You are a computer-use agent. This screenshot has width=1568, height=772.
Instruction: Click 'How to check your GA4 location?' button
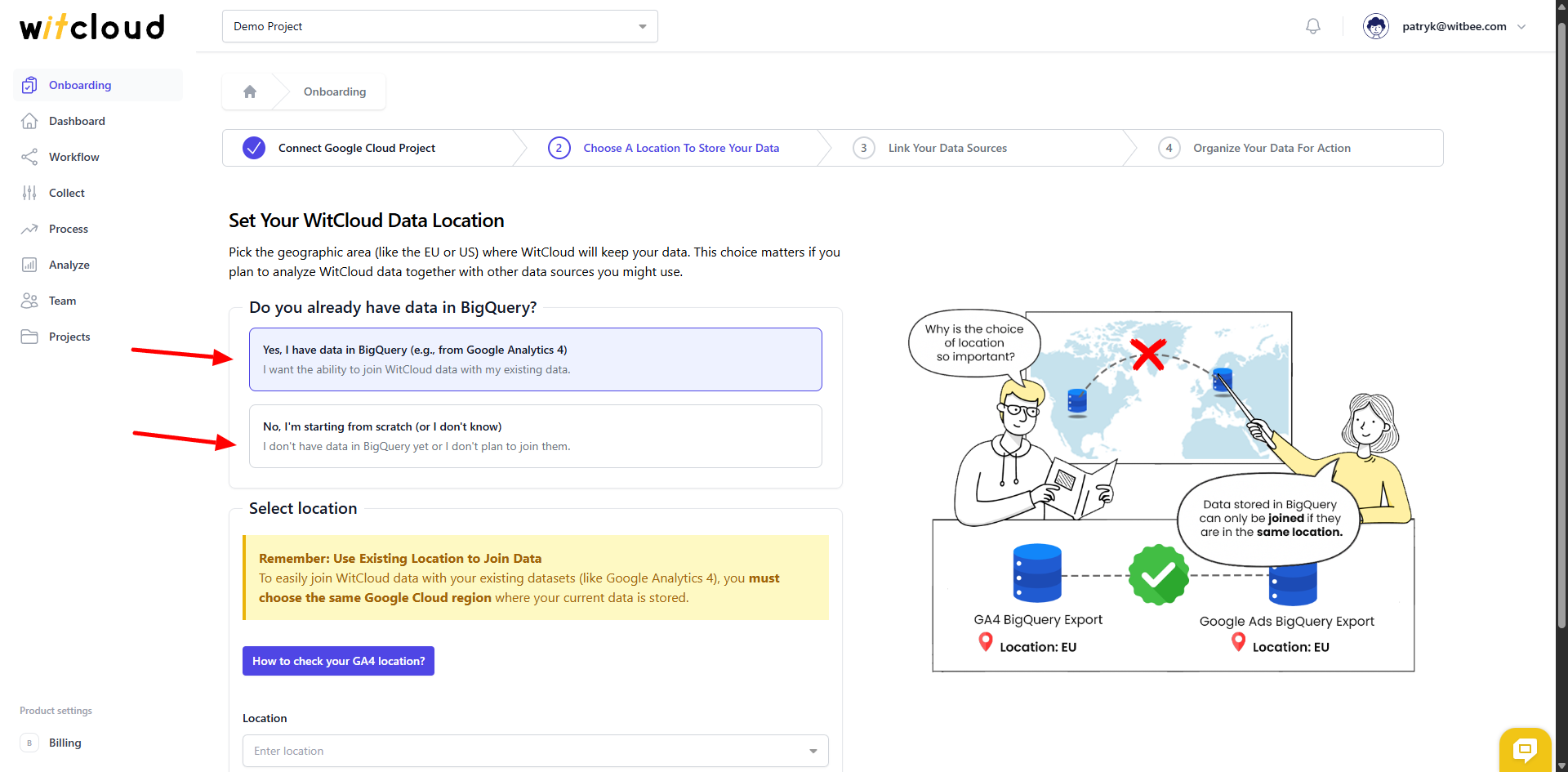click(338, 661)
